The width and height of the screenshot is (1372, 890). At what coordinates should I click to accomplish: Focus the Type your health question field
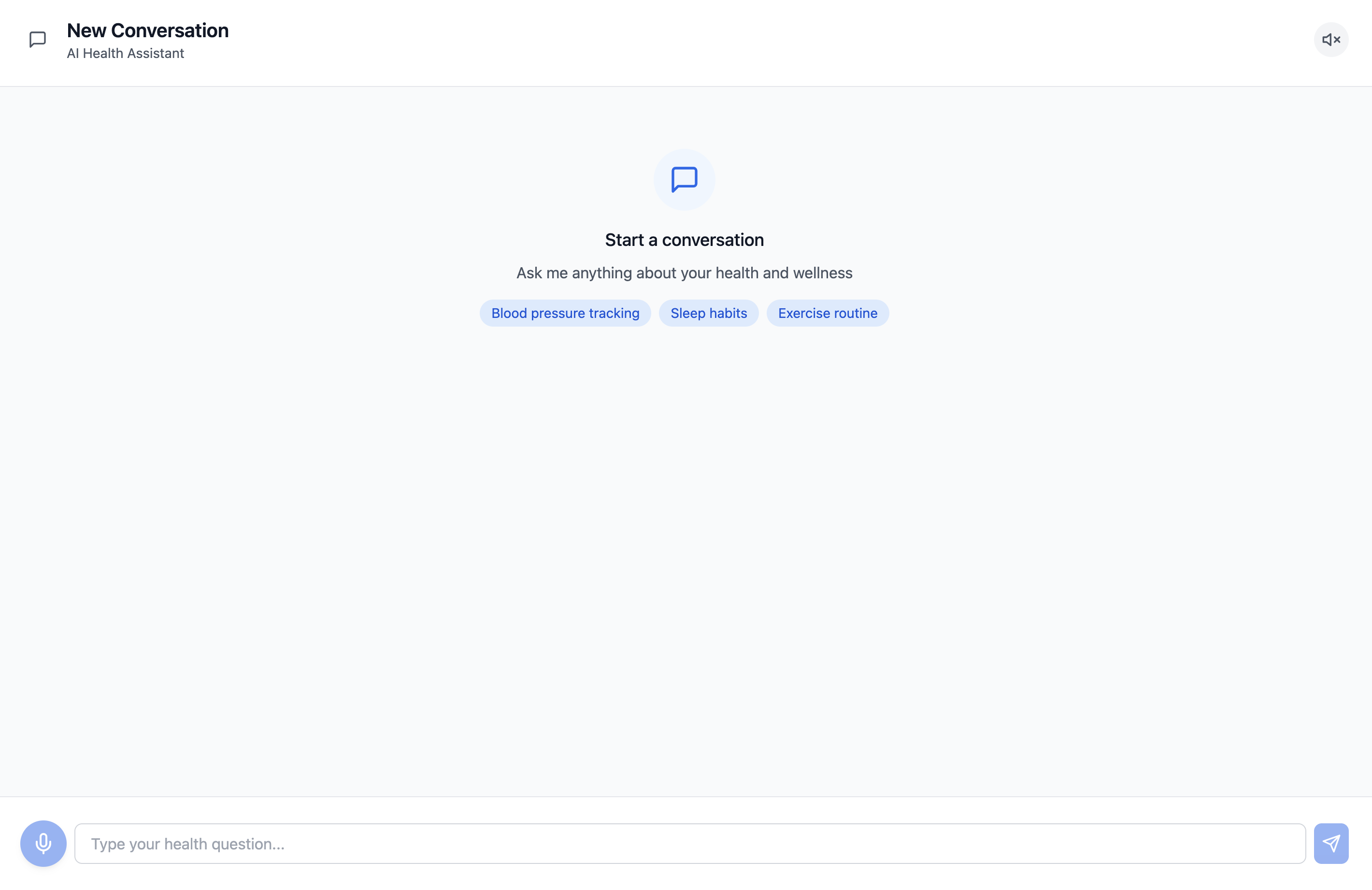689,843
